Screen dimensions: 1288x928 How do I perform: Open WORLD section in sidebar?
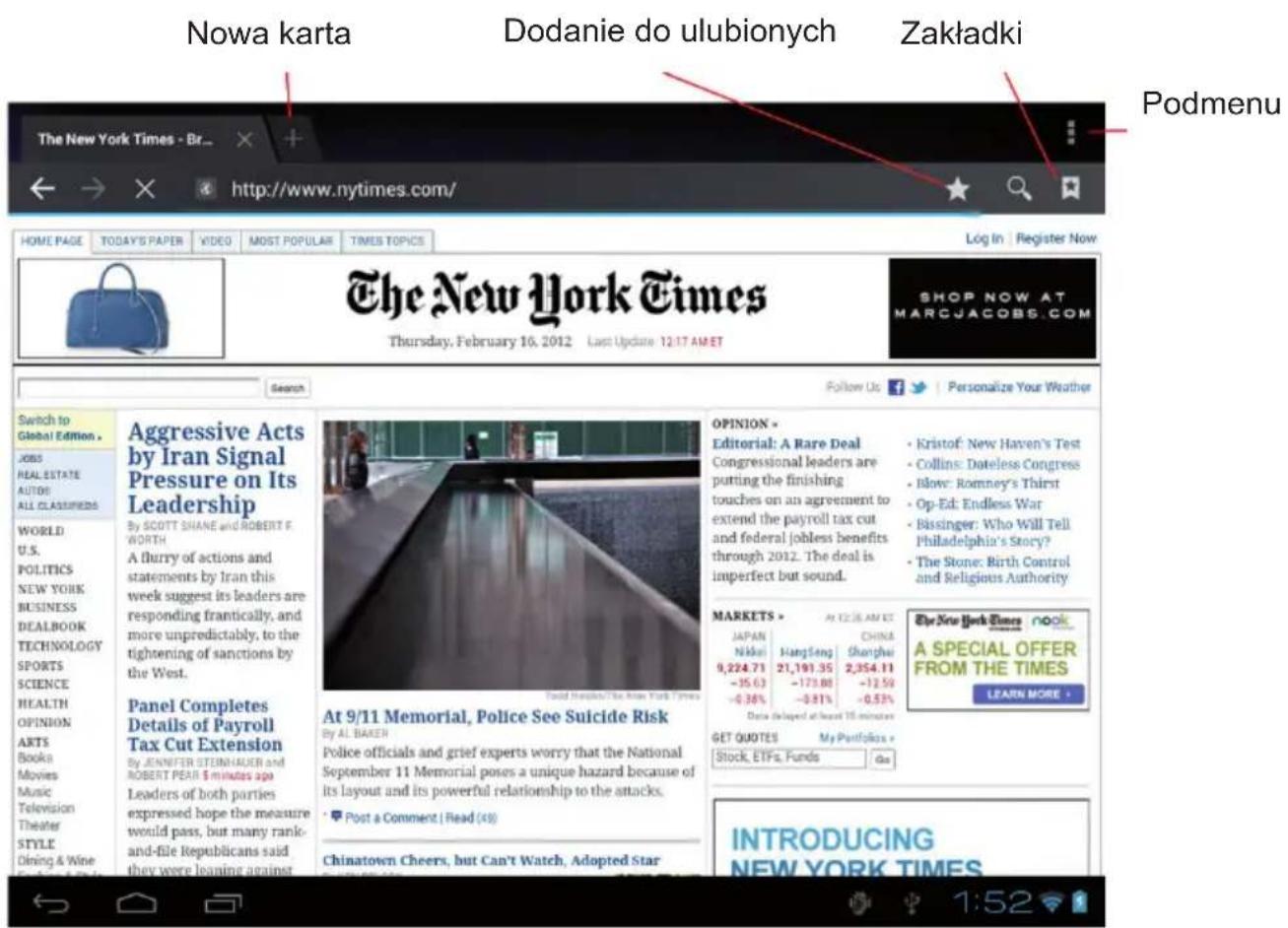(40, 531)
